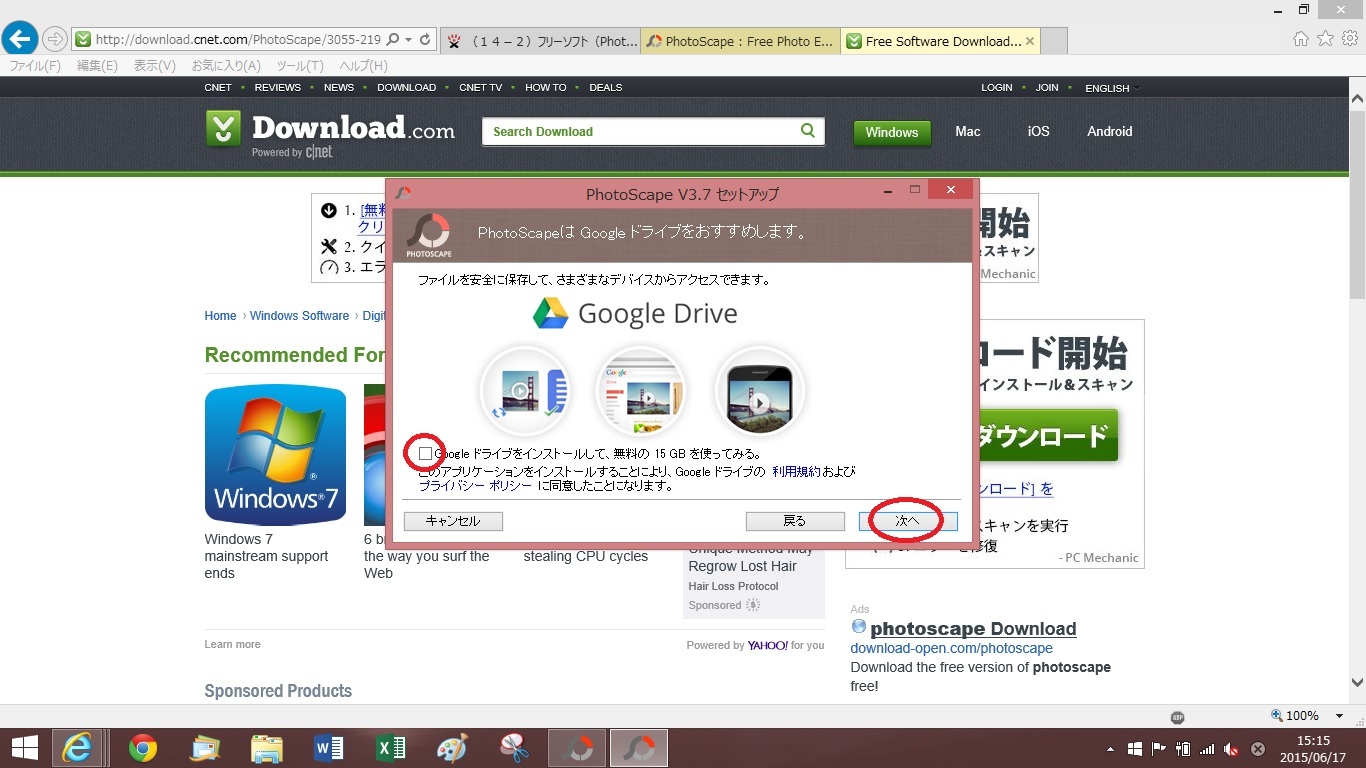Screen dimensions: 1366x768
Task: Click the green search magnifier on Download.com
Action: 808,131
